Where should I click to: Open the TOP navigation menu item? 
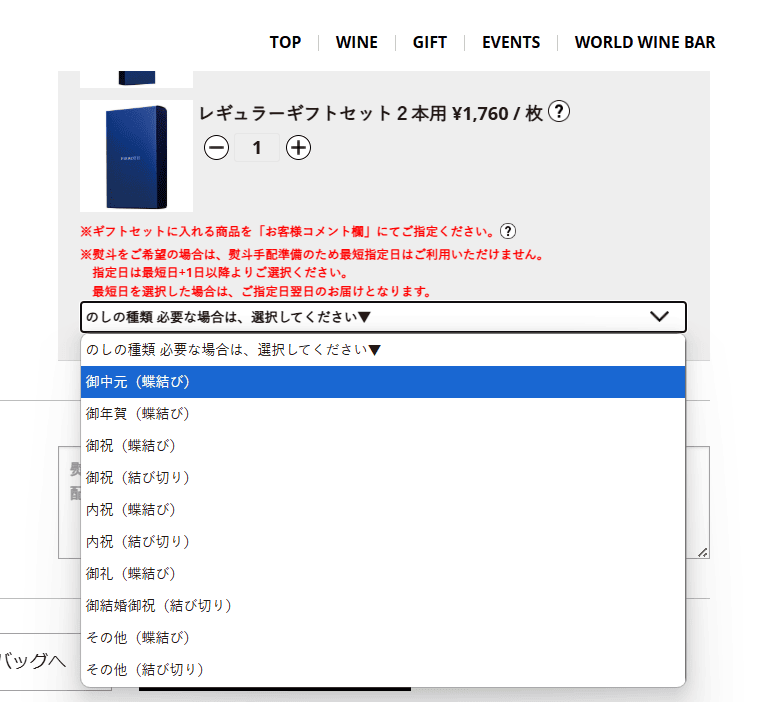point(285,42)
